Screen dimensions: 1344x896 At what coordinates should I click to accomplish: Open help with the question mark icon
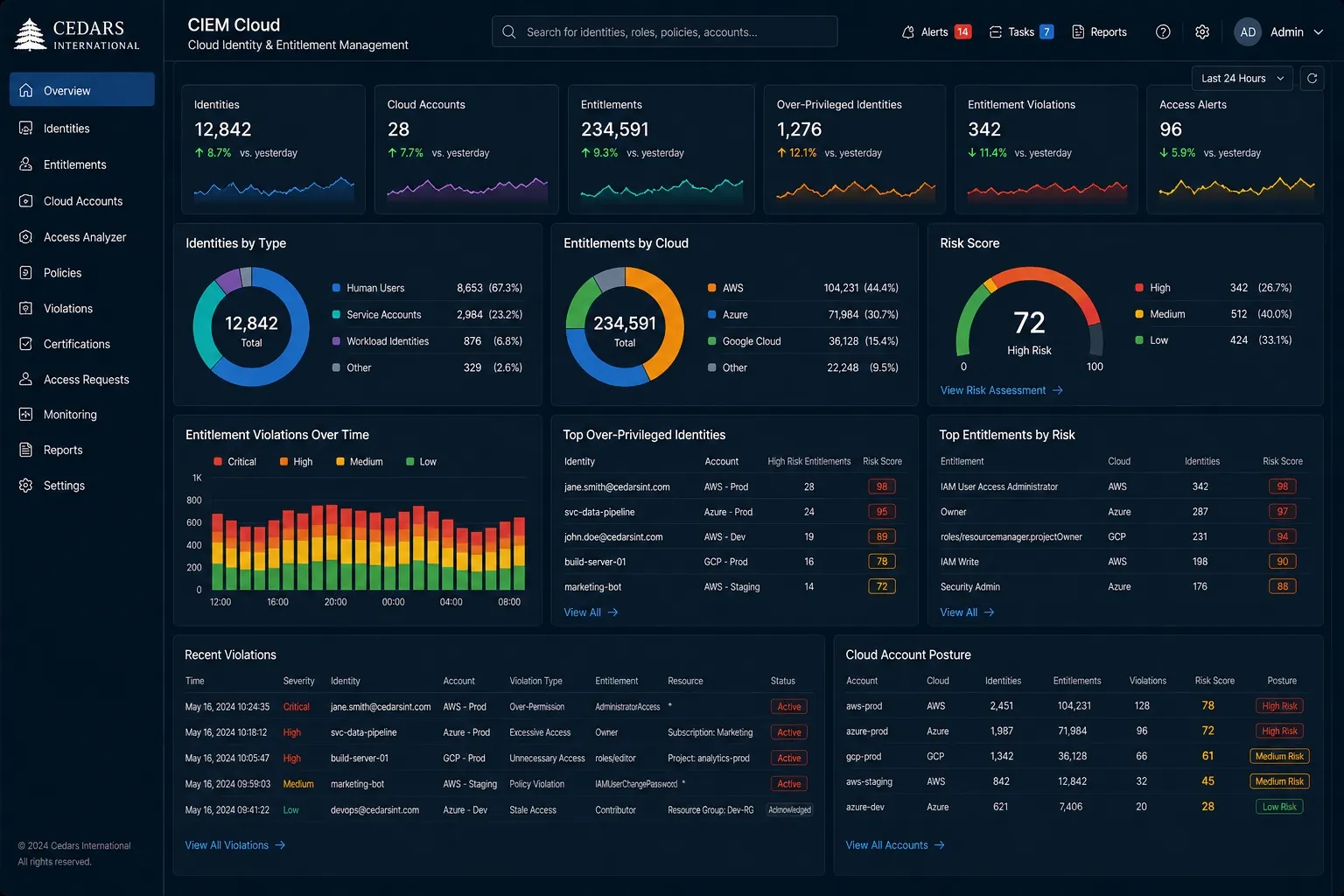tap(1163, 31)
